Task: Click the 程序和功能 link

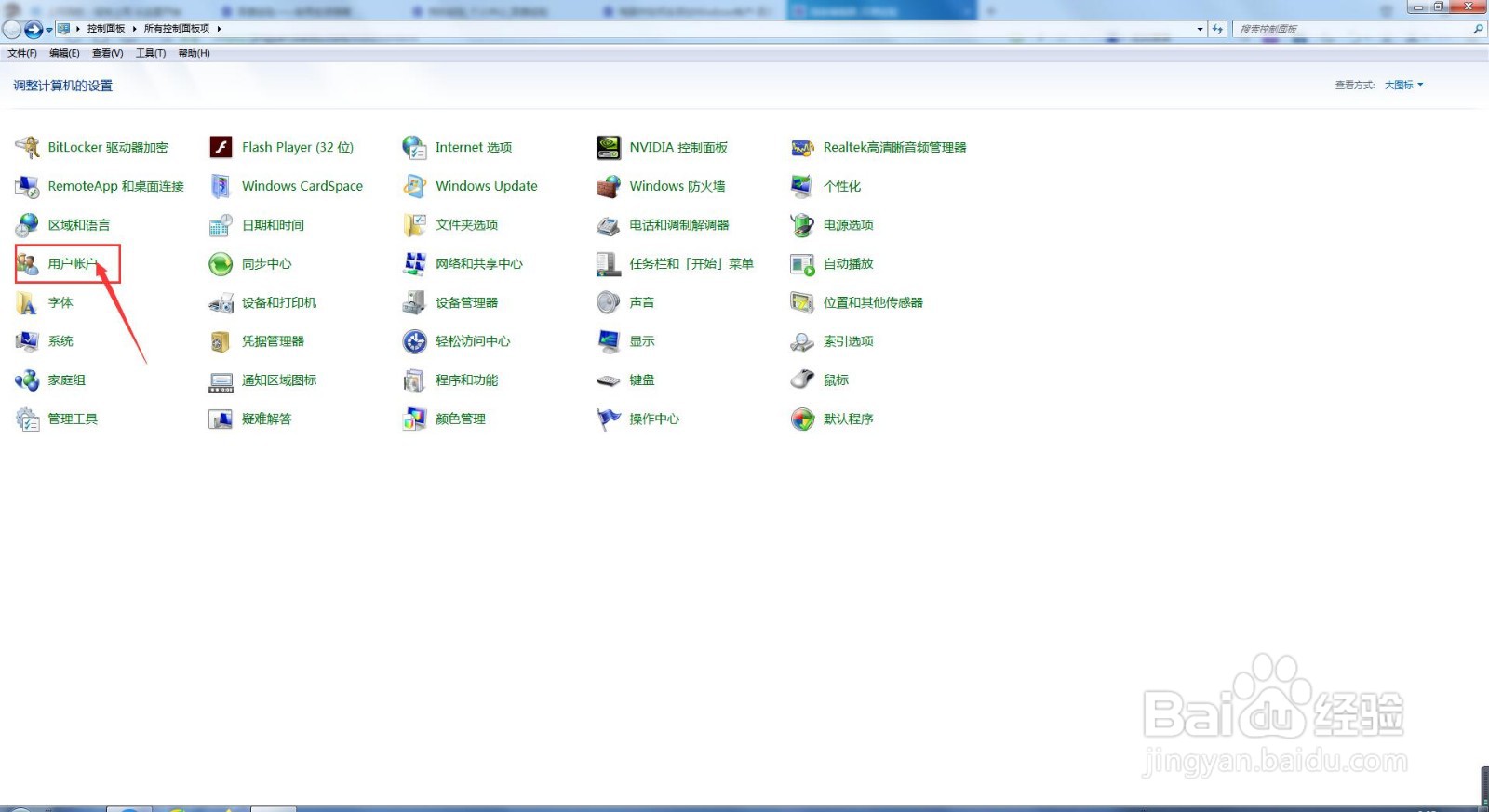Action: (466, 380)
